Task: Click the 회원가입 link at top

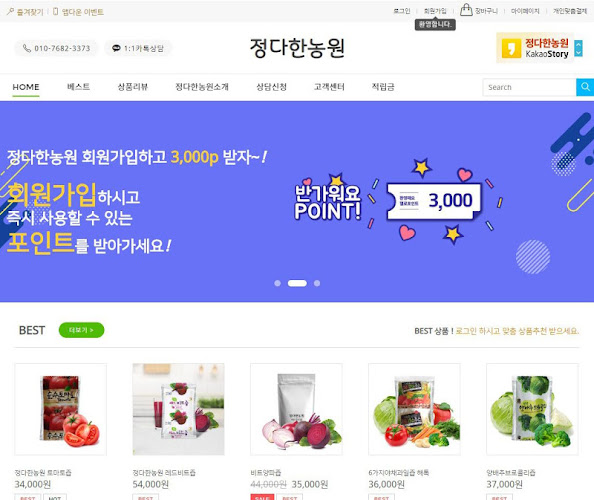Action: point(435,11)
